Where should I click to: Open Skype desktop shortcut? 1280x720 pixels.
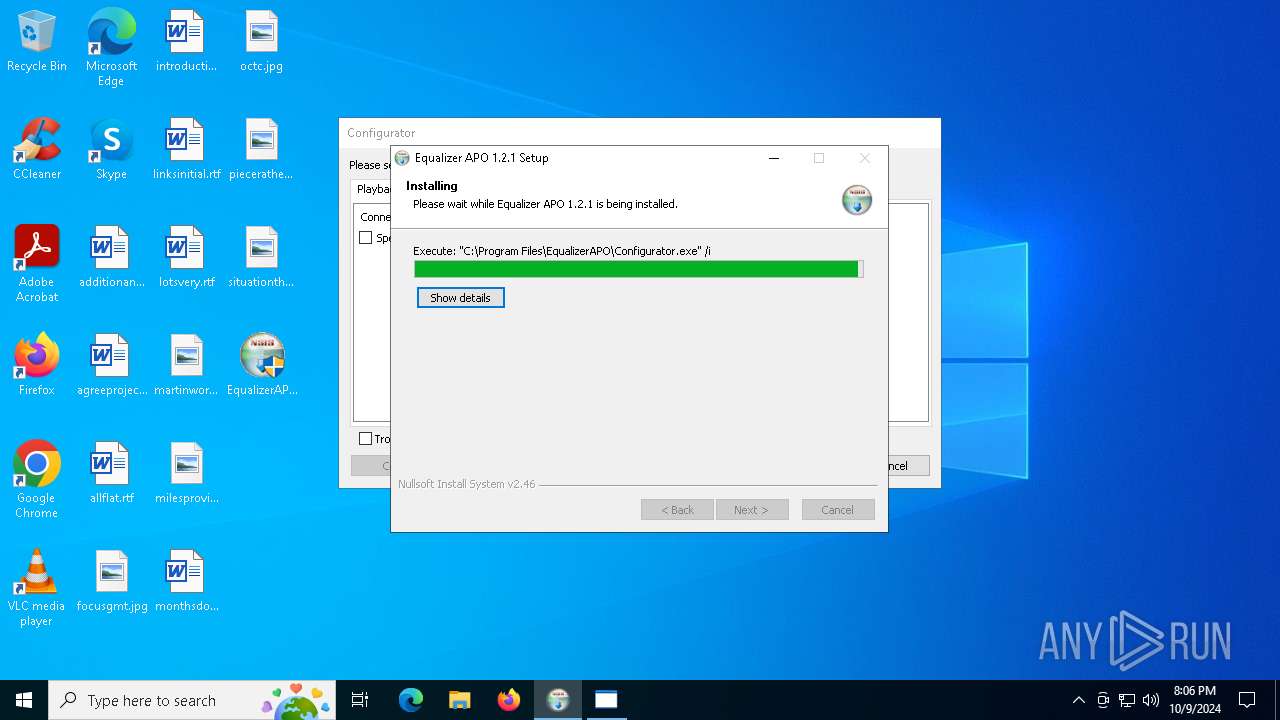pos(111,150)
